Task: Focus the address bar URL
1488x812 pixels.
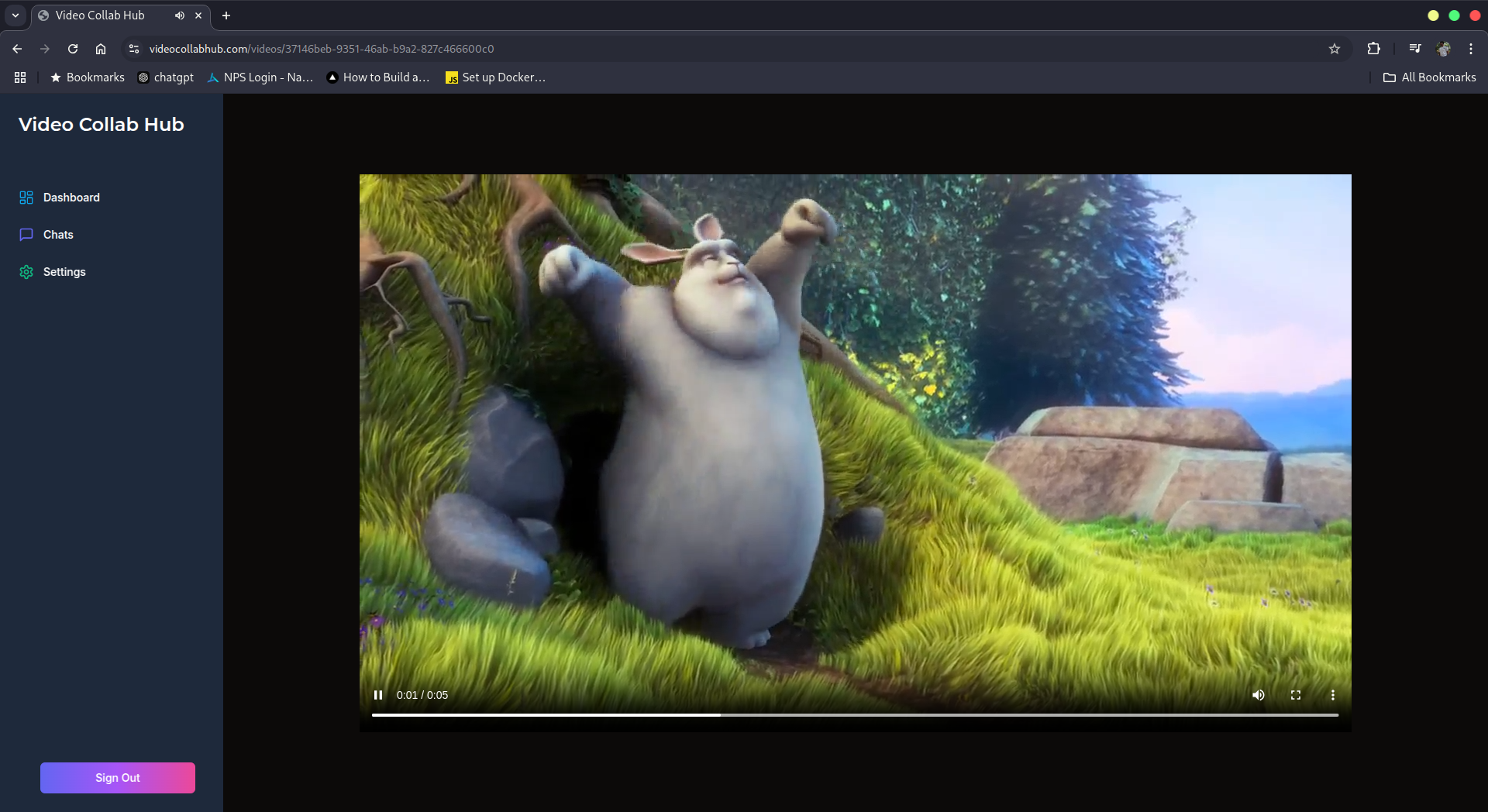Action: click(x=322, y=49)
